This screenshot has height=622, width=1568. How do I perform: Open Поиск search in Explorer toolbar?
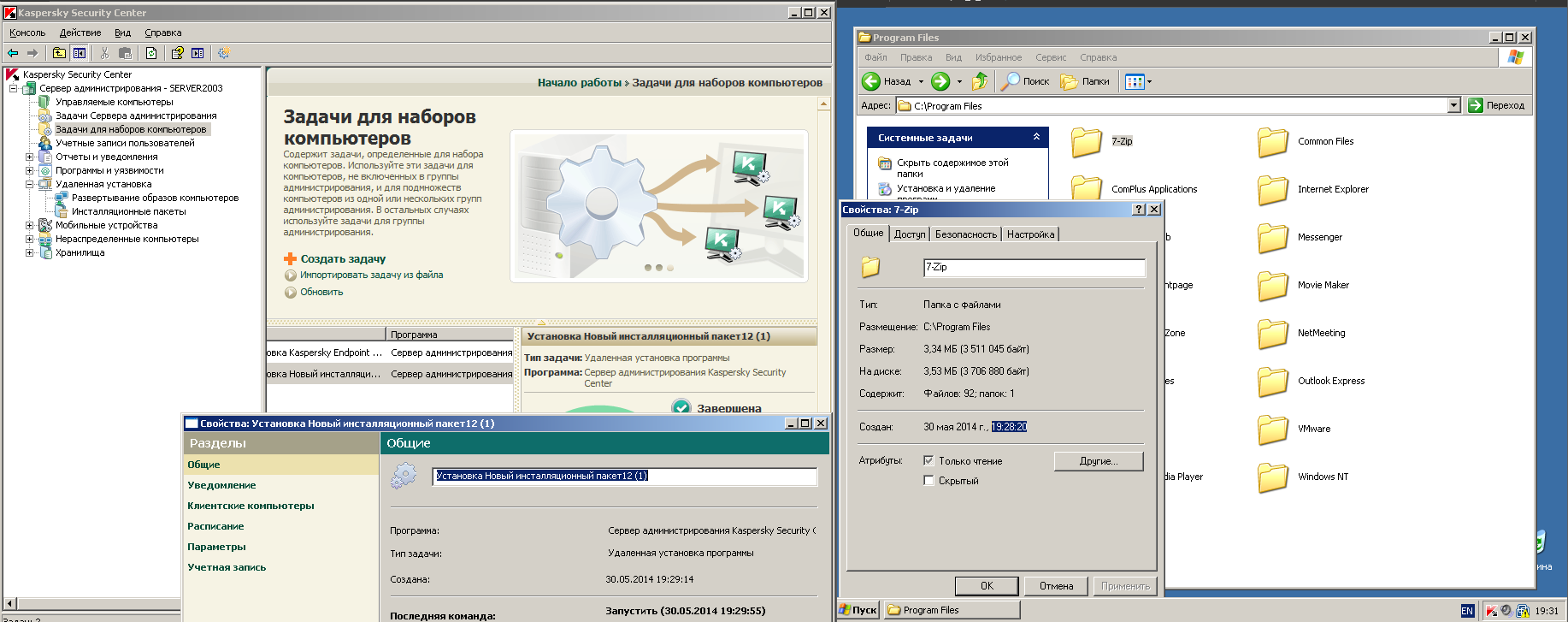pos(1025,81)
